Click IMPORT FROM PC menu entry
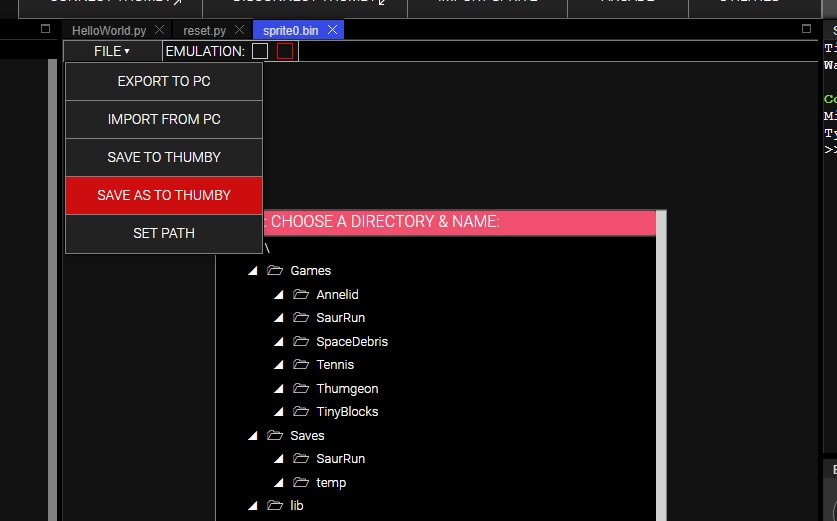Screen dimensions: 837x521 pyautogui.click(x=164, y=119)
